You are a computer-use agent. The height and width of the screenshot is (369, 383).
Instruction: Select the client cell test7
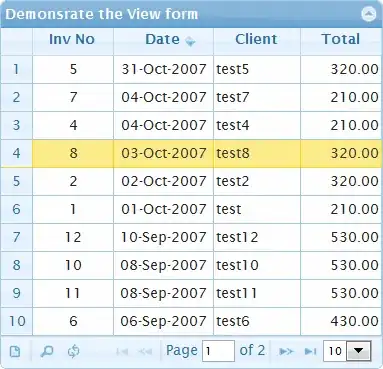(257, 97)
